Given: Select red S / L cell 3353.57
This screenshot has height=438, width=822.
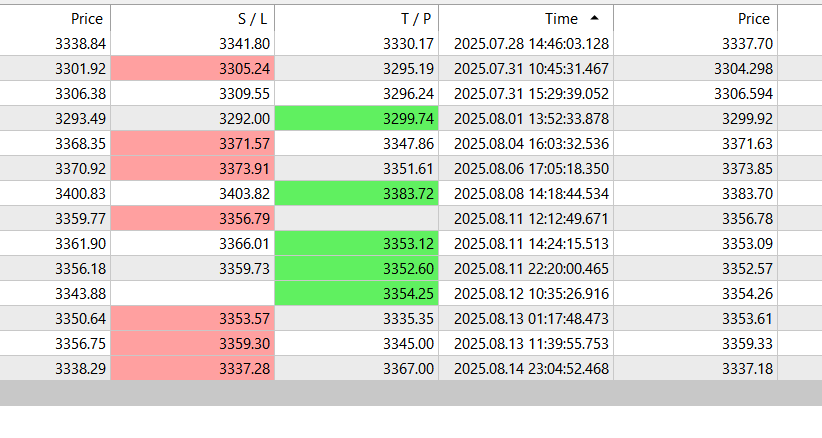Looking at the screenshot, I should pos(193,318).
